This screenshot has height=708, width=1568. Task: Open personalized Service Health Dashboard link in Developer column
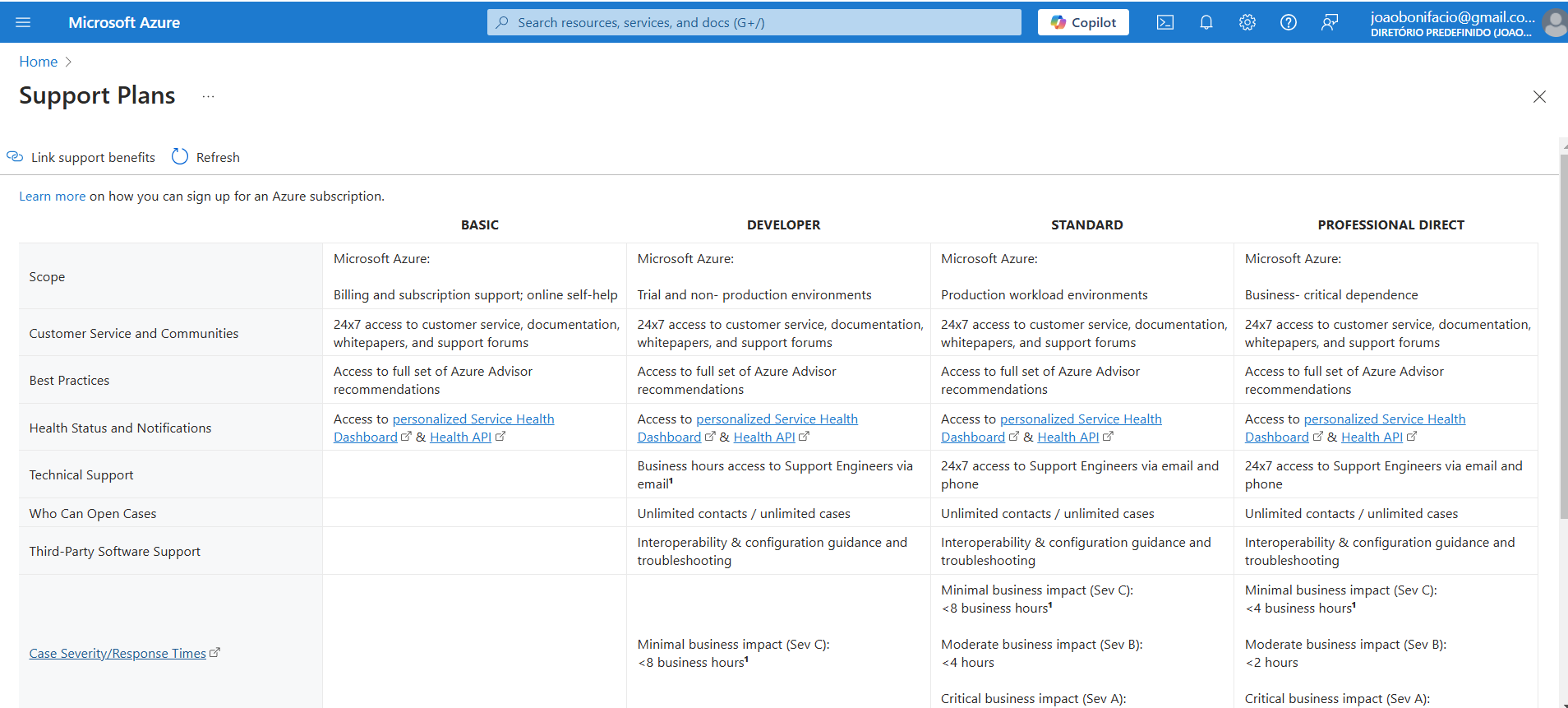pyautogui.click(x=748, y=428)
